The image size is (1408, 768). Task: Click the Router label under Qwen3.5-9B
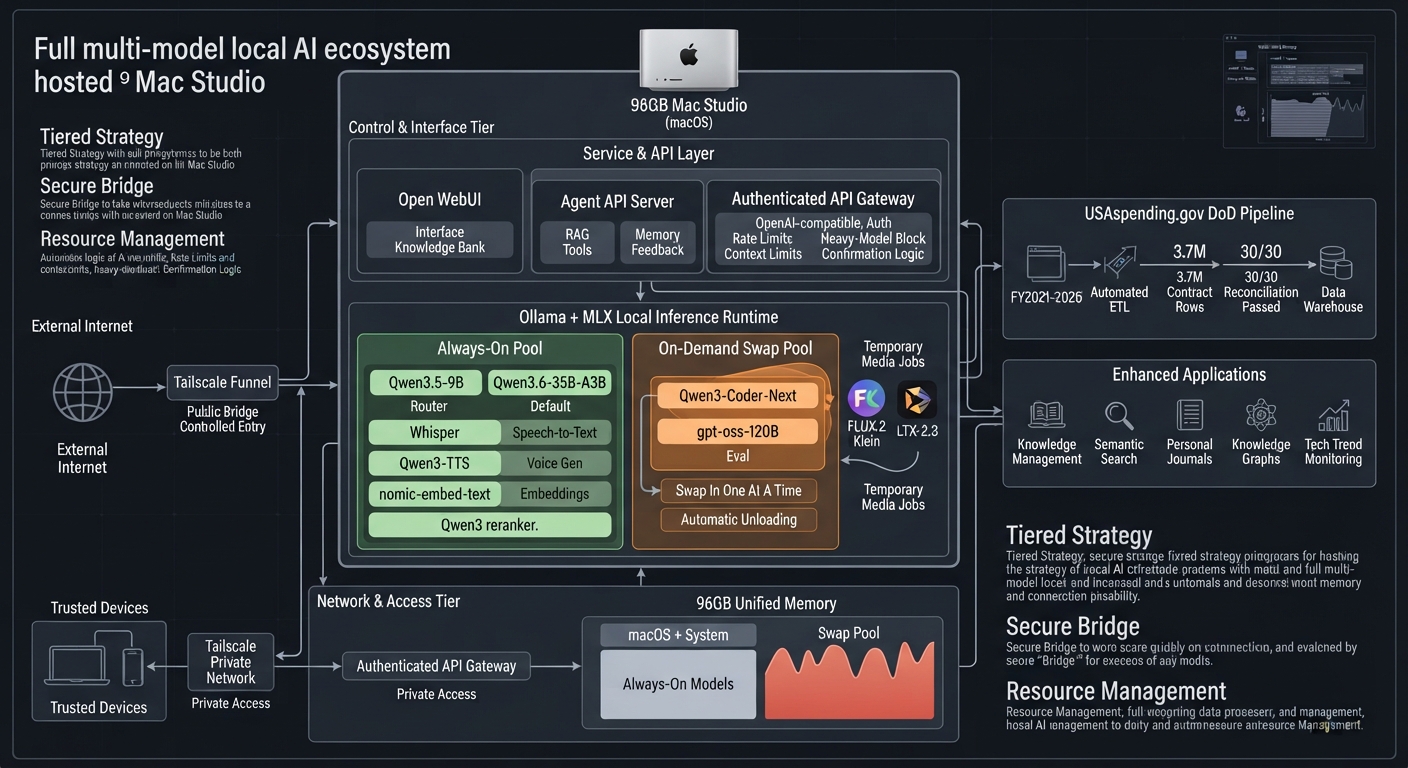tap(429, 406)
